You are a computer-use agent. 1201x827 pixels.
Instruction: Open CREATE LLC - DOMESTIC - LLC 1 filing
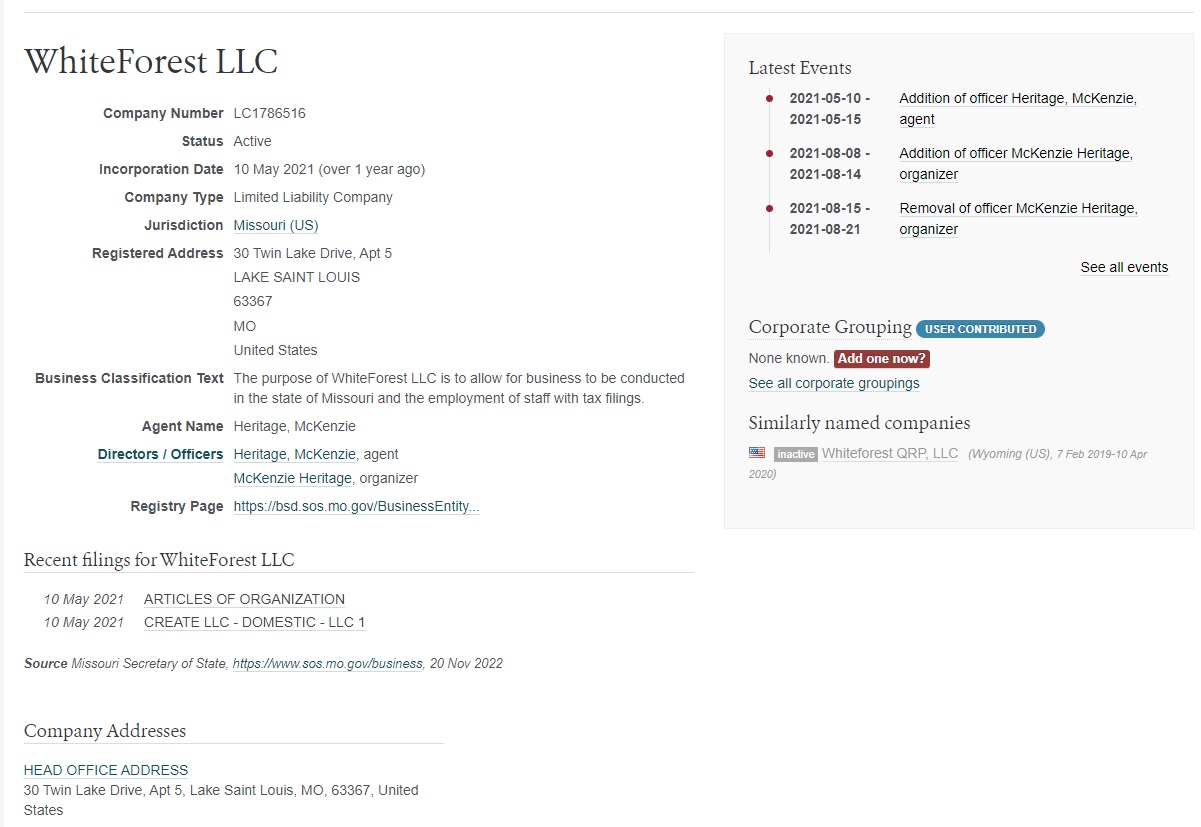pos(255,622)
